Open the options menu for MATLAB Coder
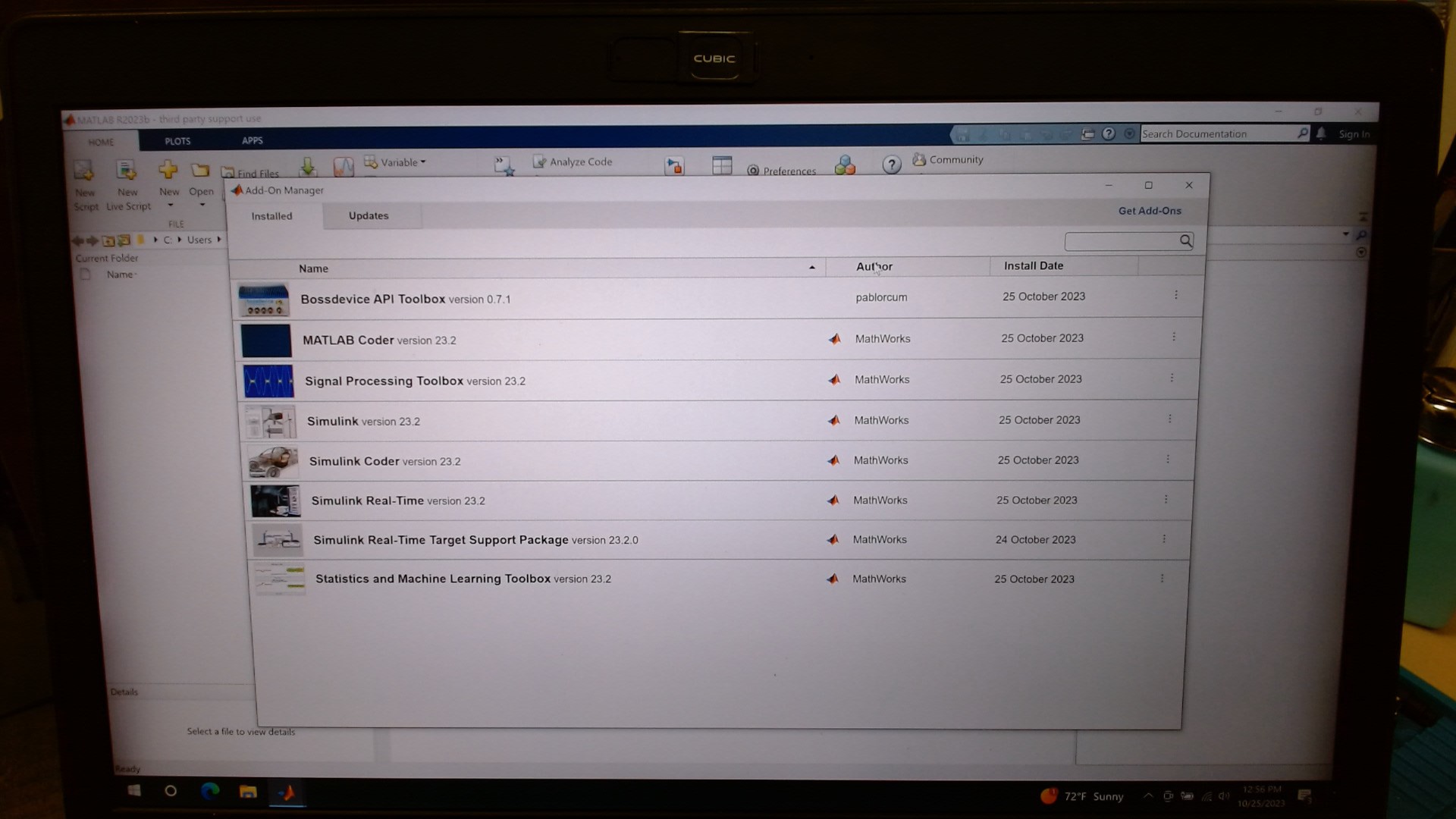The width and height of the screenshot is (1456, 819). pos(1175,337)
